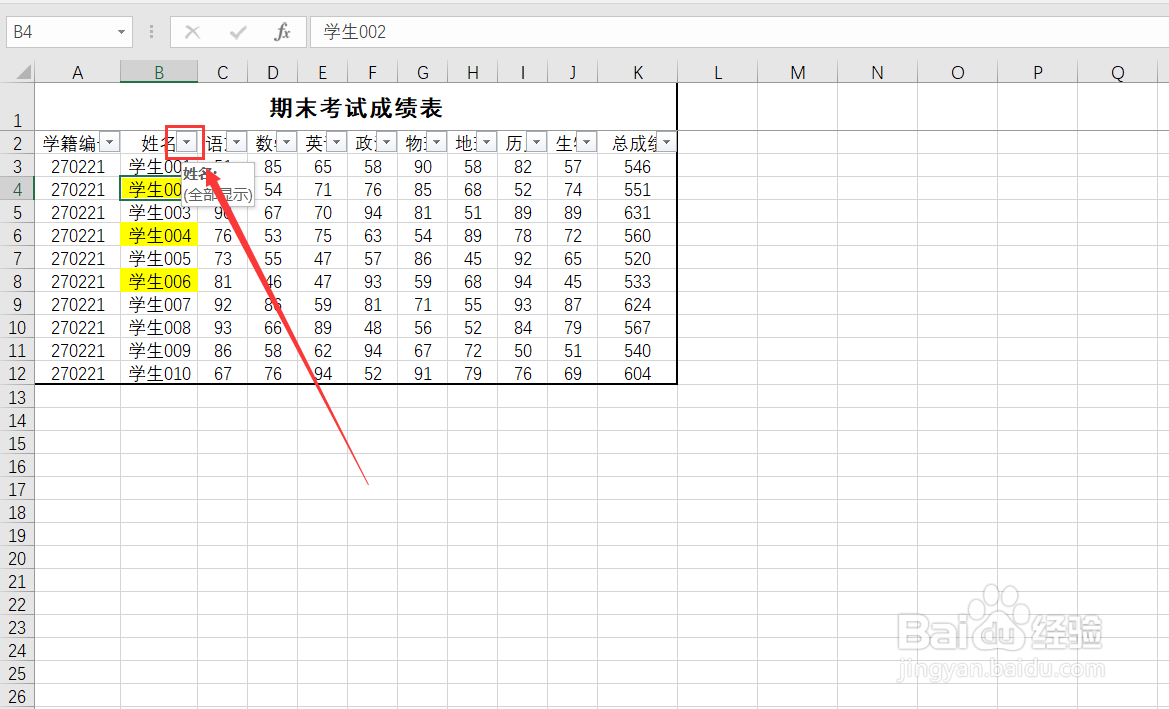This screenshot has height=709, width=1169.
Task: Click the Select All triangle above row 1
Action: (24, 71)
